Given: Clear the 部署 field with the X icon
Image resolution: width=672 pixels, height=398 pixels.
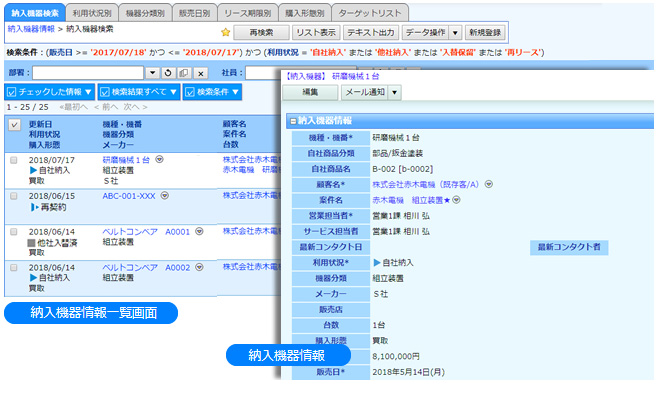Looking at the screenshot, I should (201, 73).
